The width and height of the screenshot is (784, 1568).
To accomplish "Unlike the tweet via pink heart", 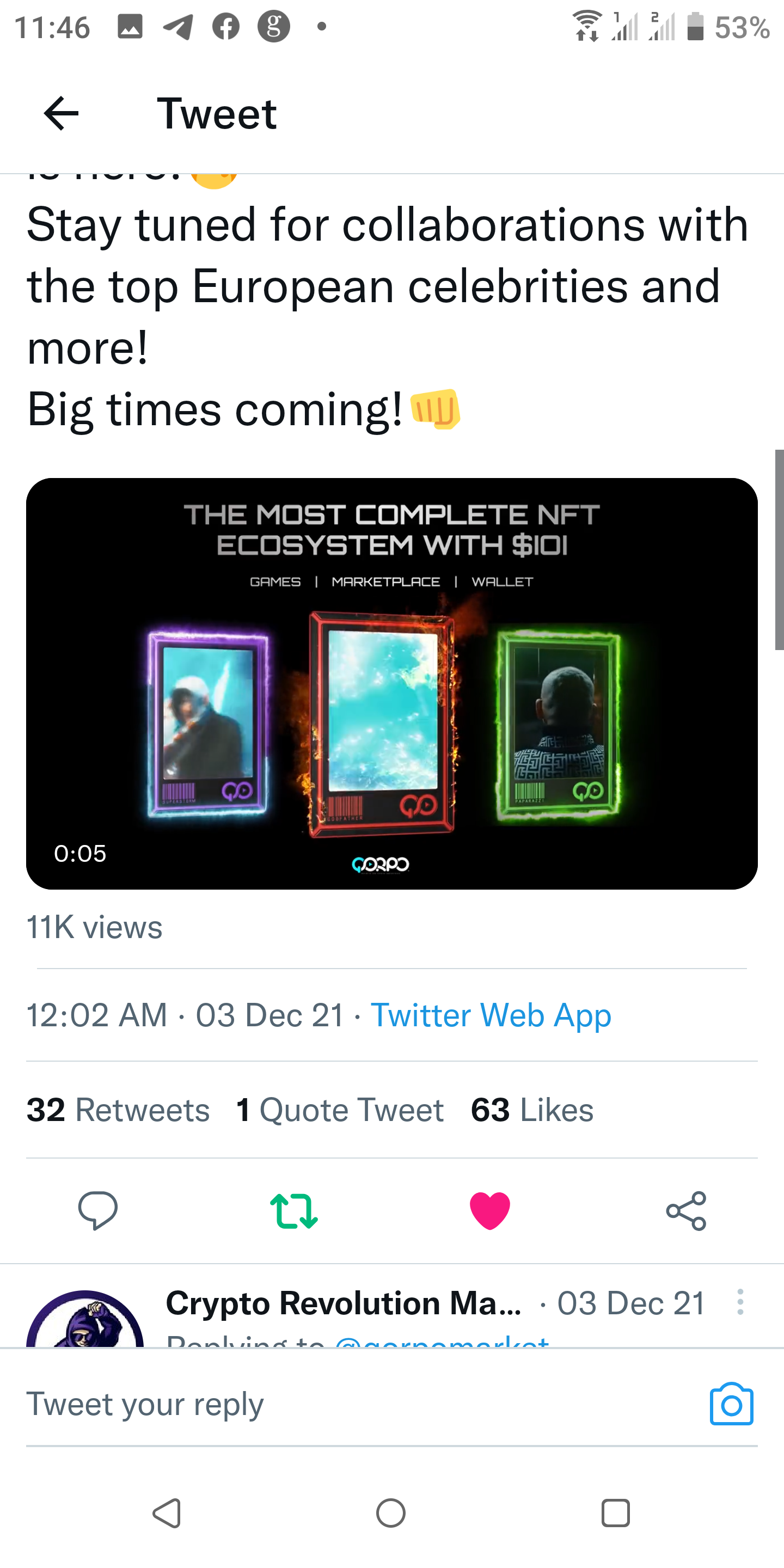I will pyautogui.click(x=490, y=1210).
